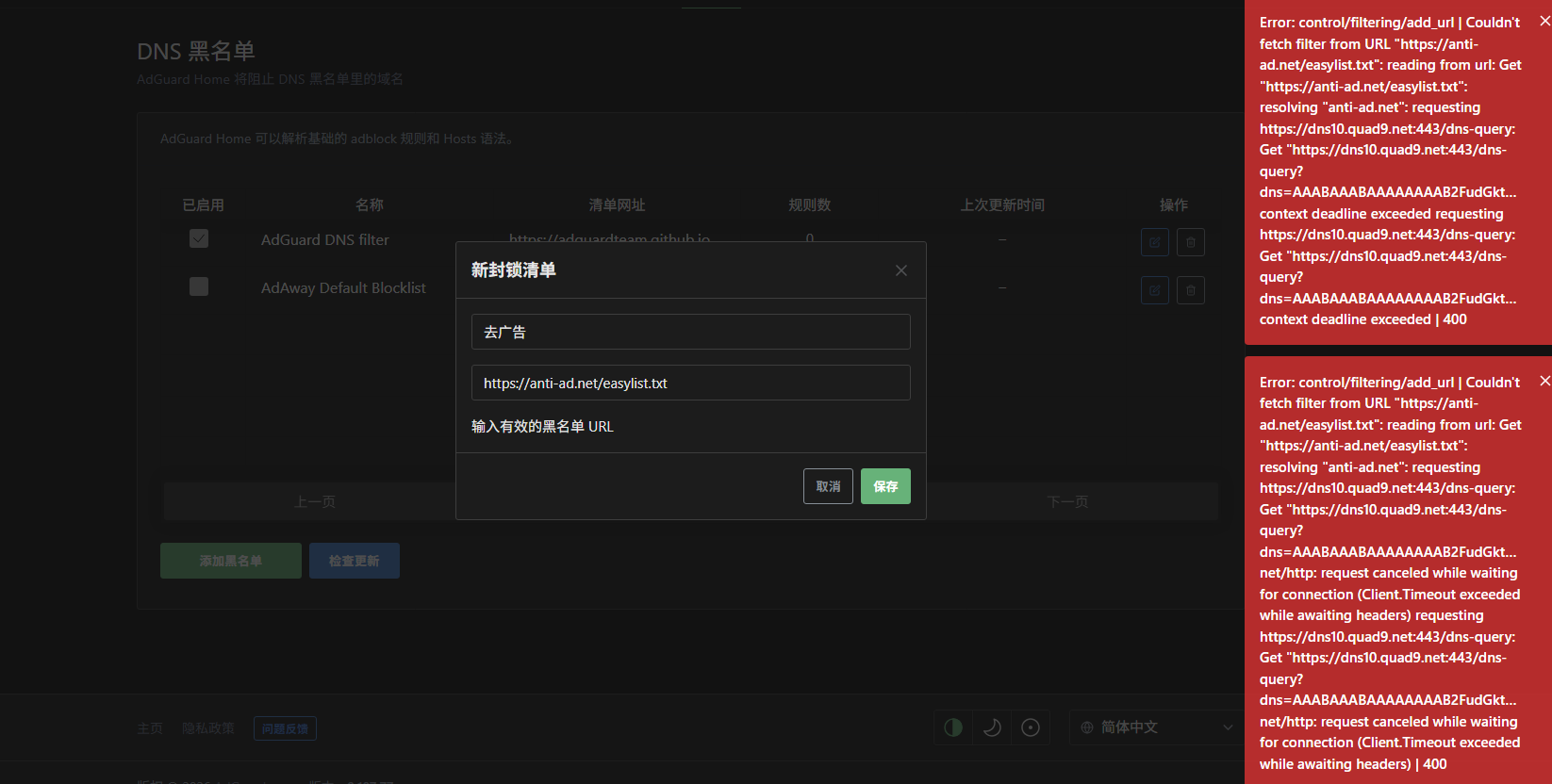Delete the AdGuard DNS filter entry
The height and width of the screenshot is (784, 1552).
pyautogui.click(x=1191, y=242)
